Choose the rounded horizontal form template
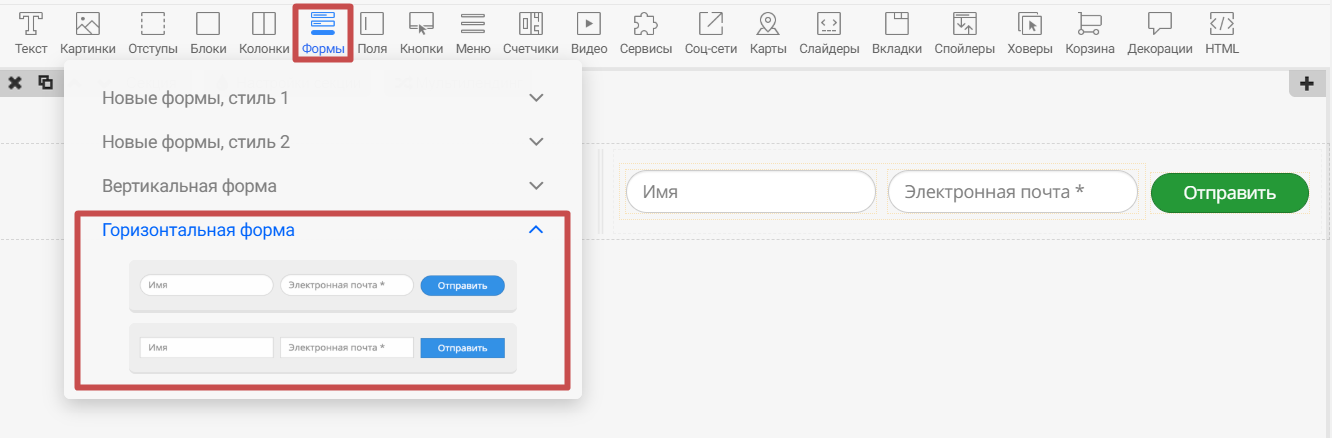The width and height of the screenshot is (1332, 438). [322, 286]
